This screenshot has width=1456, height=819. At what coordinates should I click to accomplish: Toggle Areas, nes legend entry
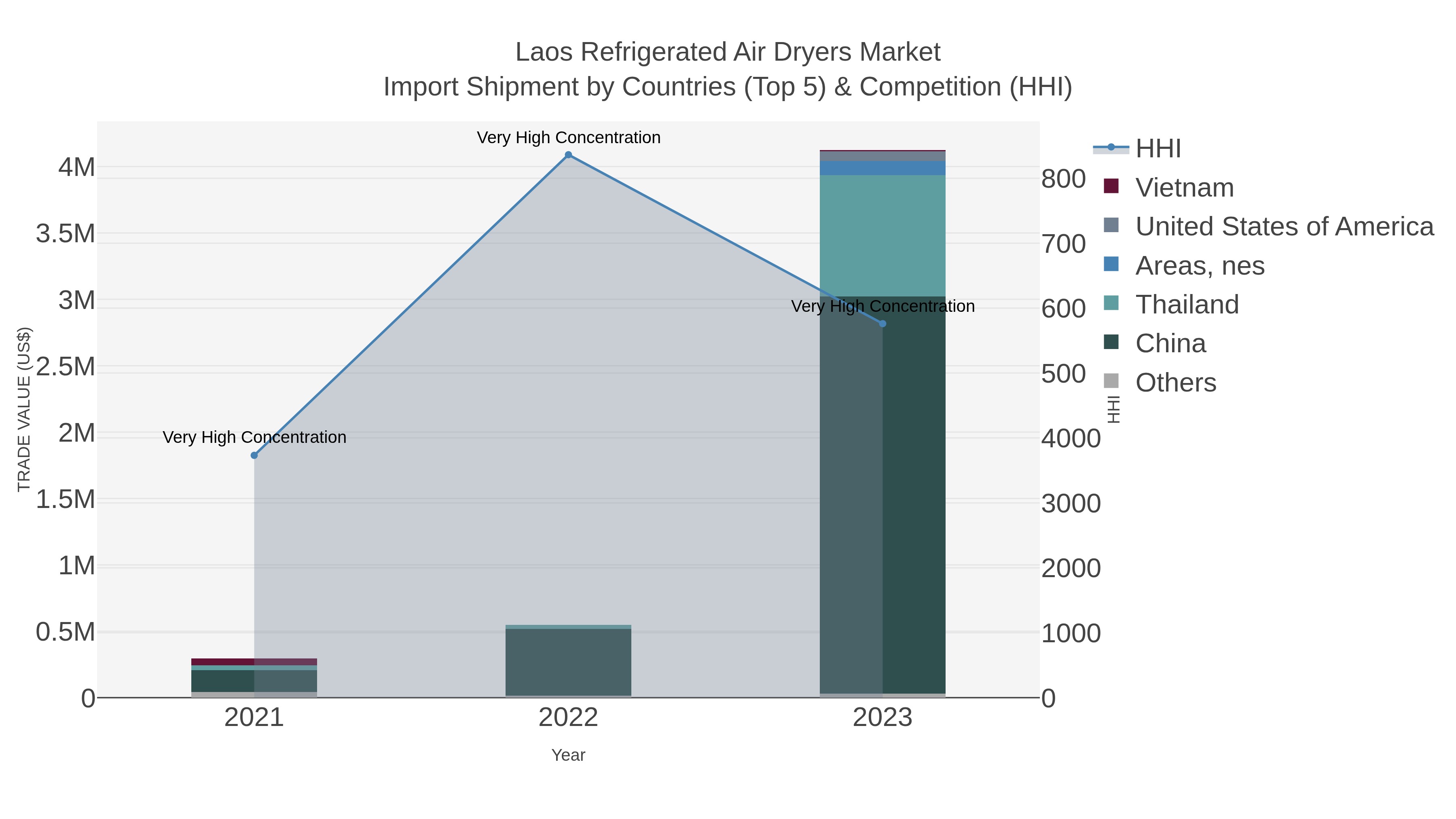pyautogui.click(x=1184, y=266)
